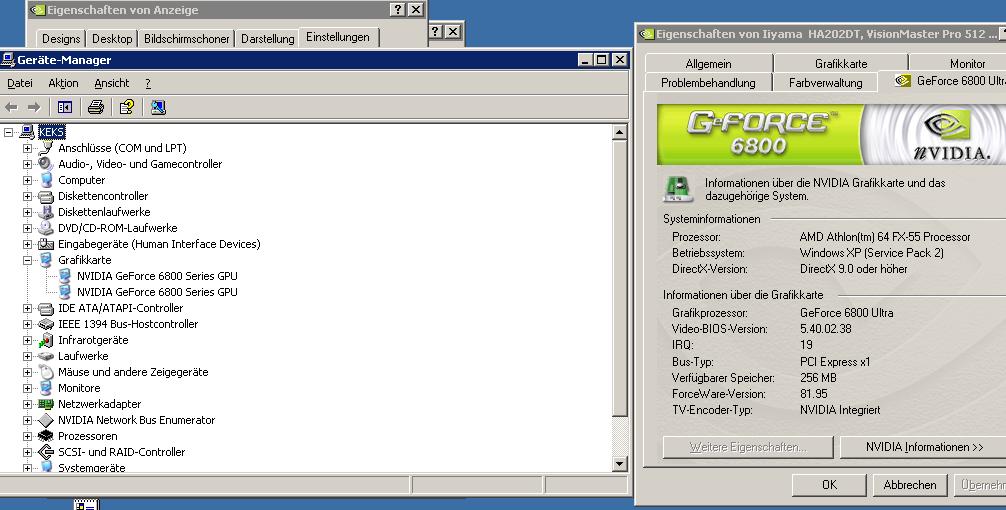Click the Anschlüsse (COM und LPT) icon
1006x510 pixels.
click(46, 148)
